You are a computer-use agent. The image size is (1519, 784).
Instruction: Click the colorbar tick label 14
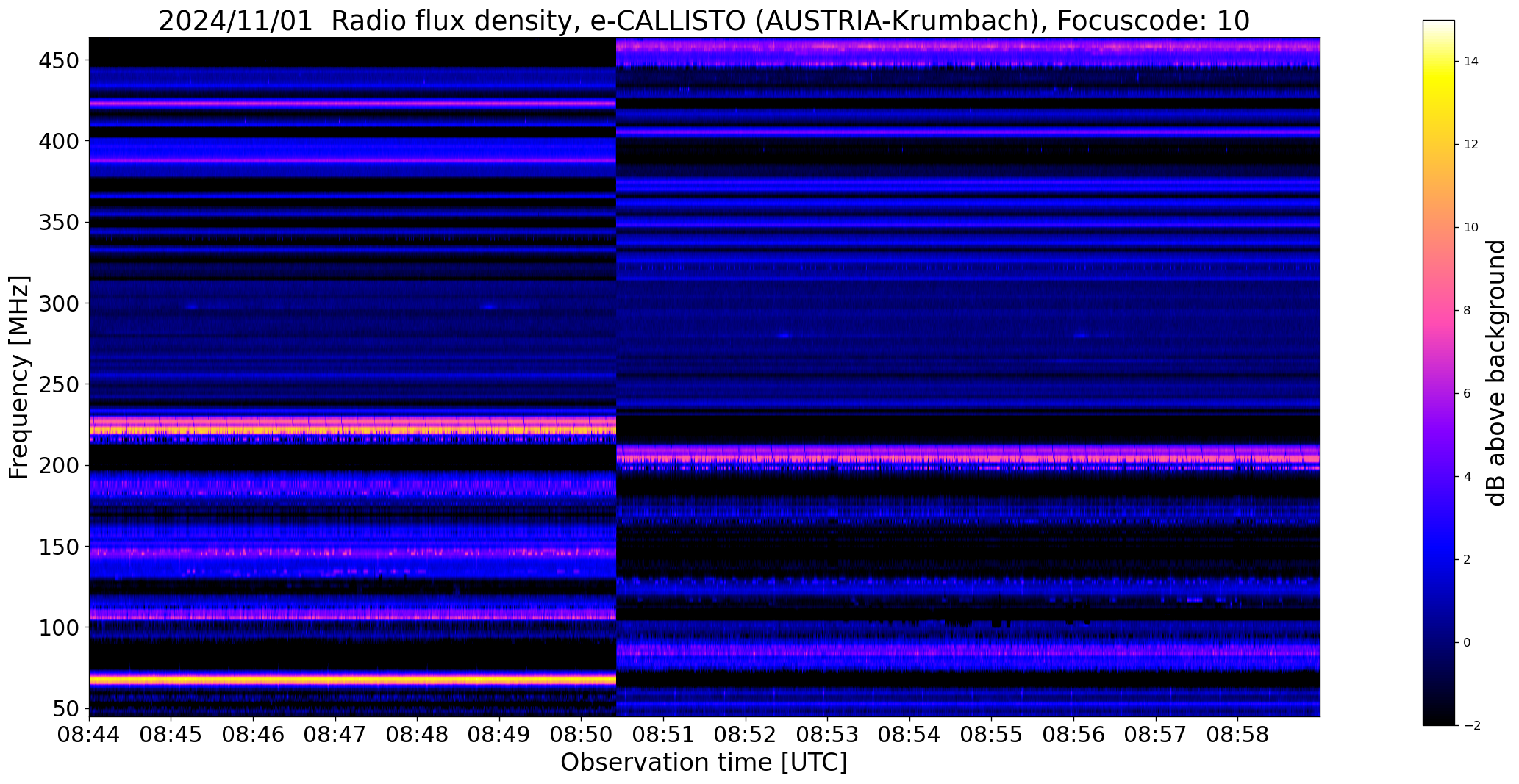coord(1470,62)
